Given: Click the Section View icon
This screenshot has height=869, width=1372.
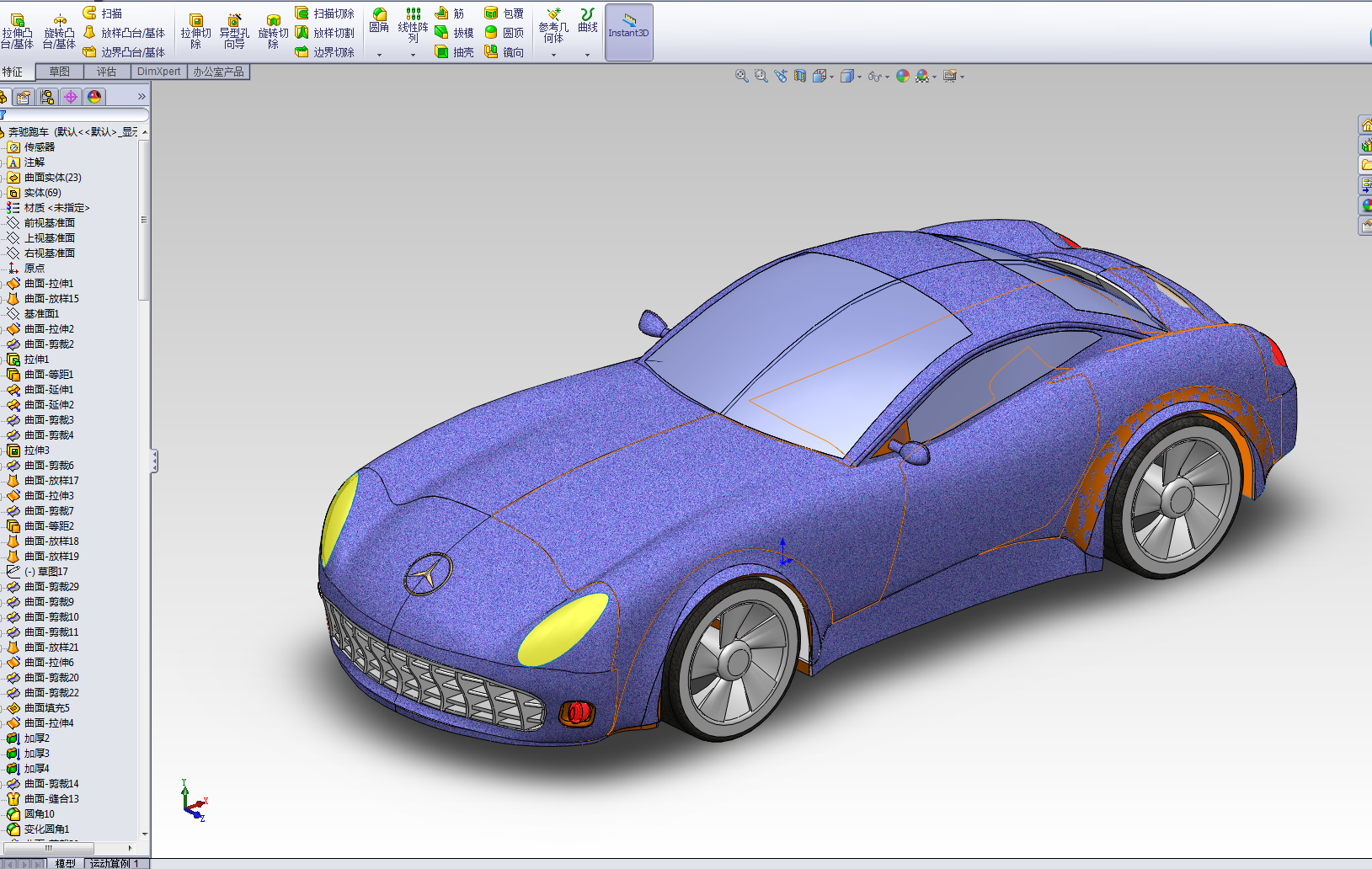Looking at the screenshot, I should [x=800, y=76].
